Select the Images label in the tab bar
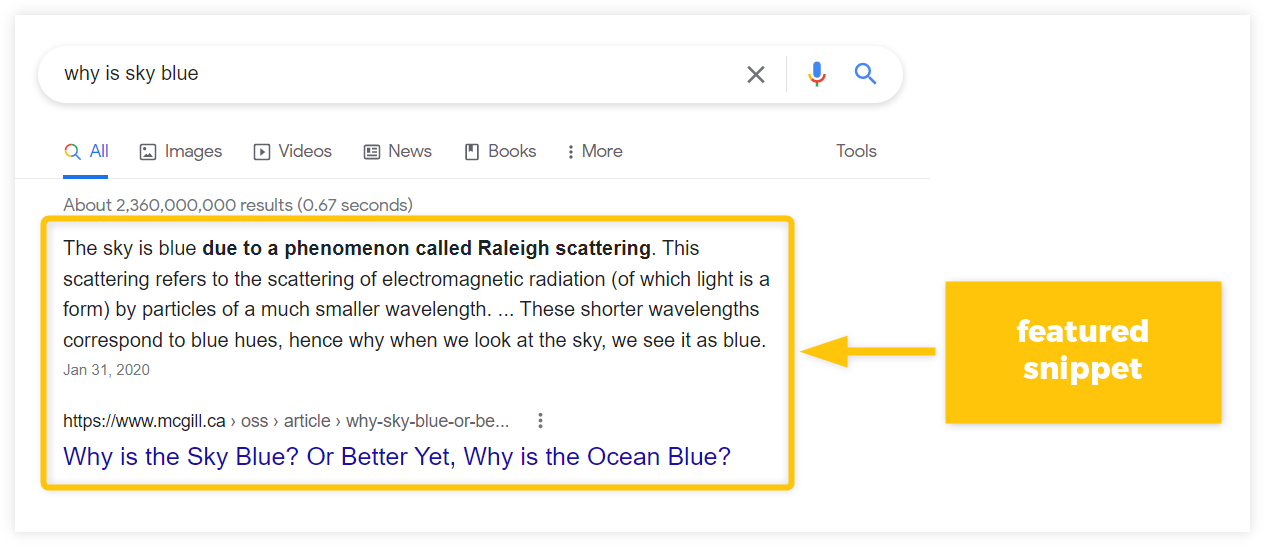 point(193,151)
